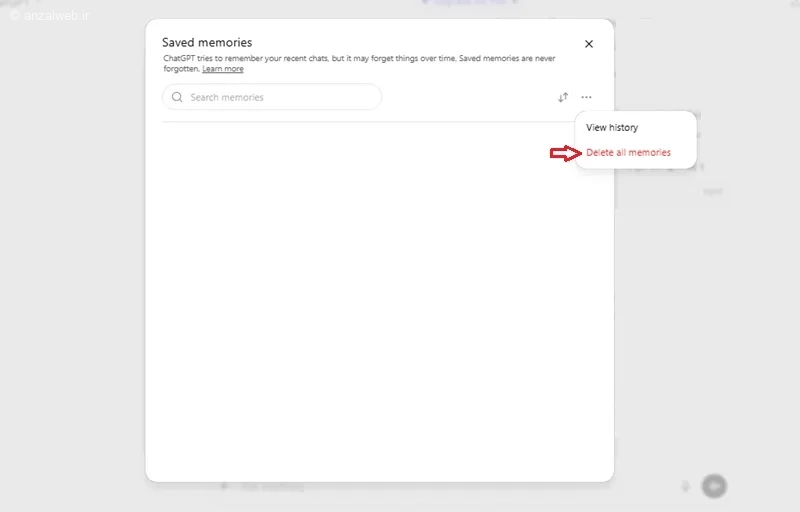Expand the blurred model selector at top
This screenshot has height=512, width=800.
(x=469, y=3)
